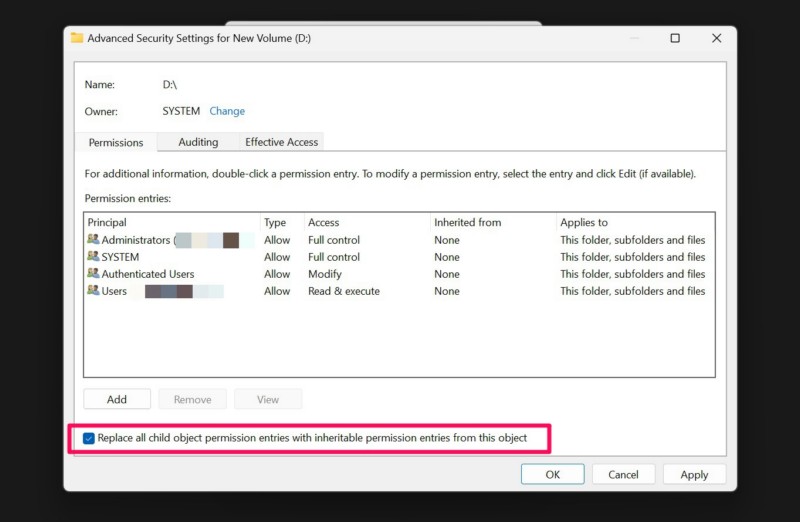Click OK to confirm settings
The width and height of the screenshot is (800, 522).
pos(552,475)
